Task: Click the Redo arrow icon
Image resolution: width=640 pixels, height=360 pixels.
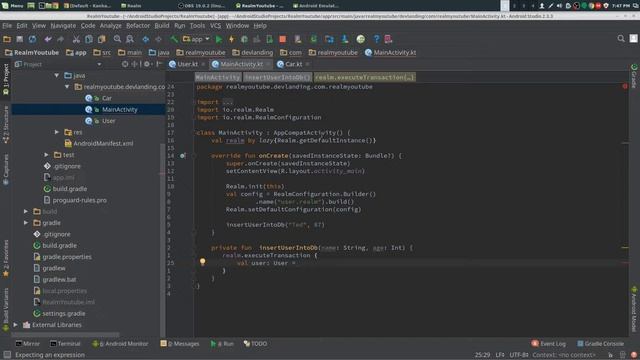Action: [60, 39]
